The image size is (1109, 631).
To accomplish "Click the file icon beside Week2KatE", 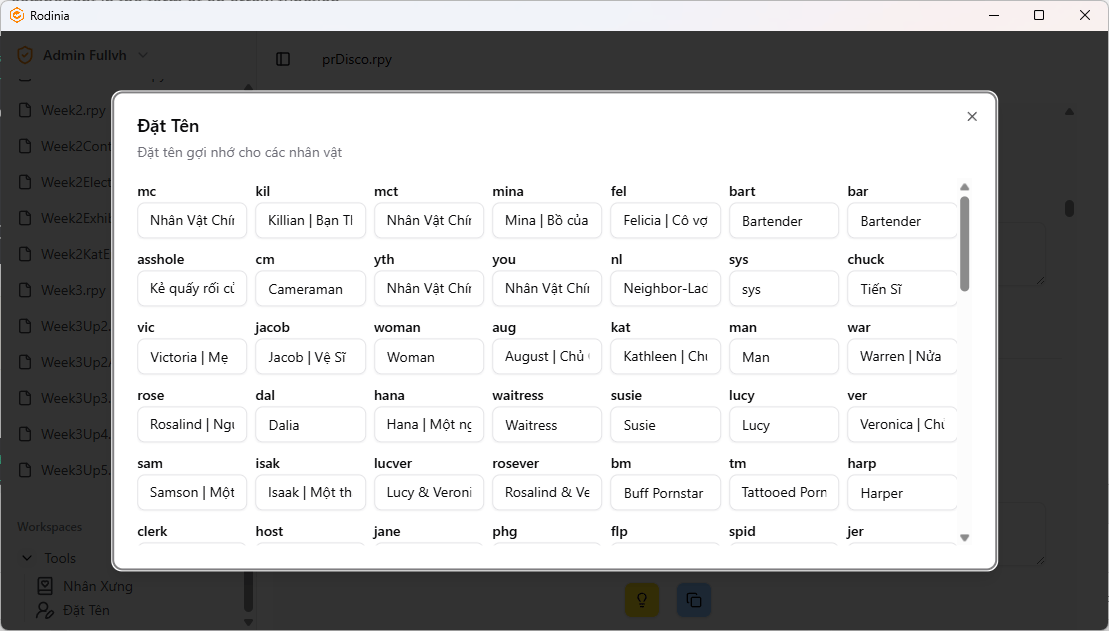I will click(x=25, y=254).
